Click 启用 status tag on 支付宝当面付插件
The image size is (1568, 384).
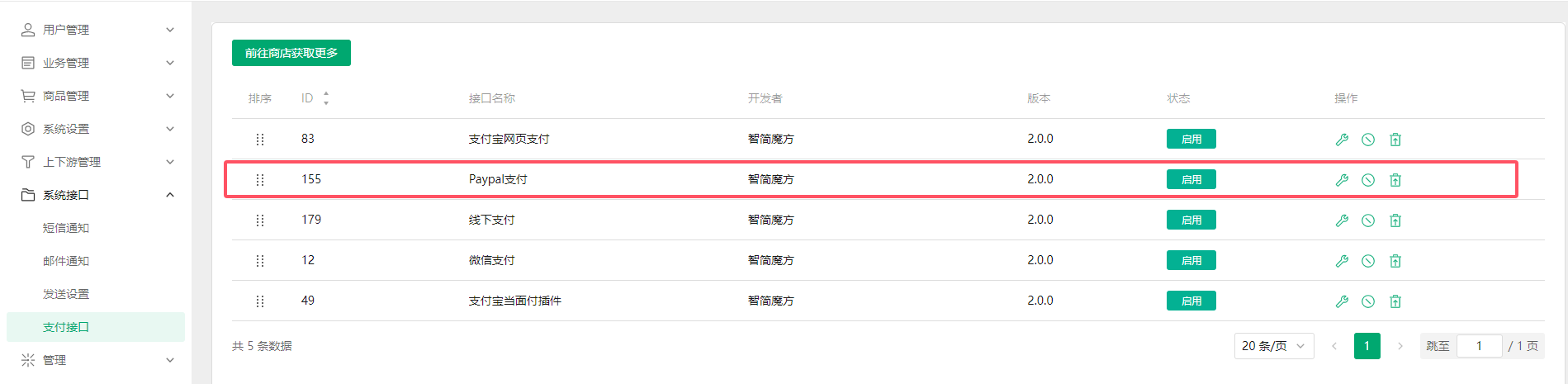(1191, 301)
